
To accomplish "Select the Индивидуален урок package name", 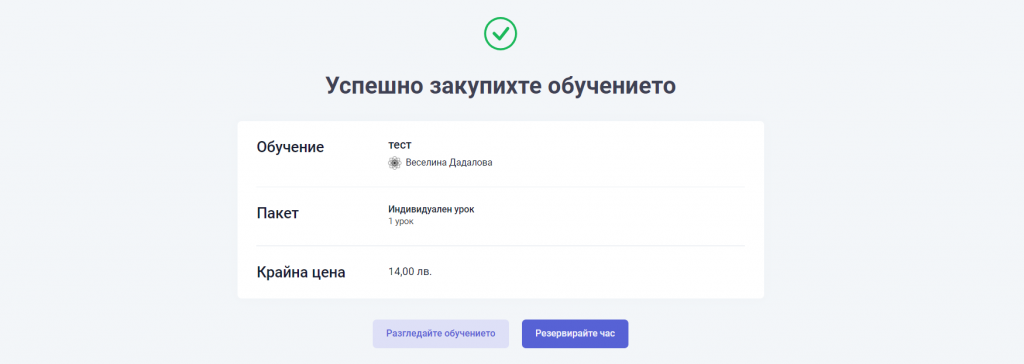I will (x=431, y=210).
